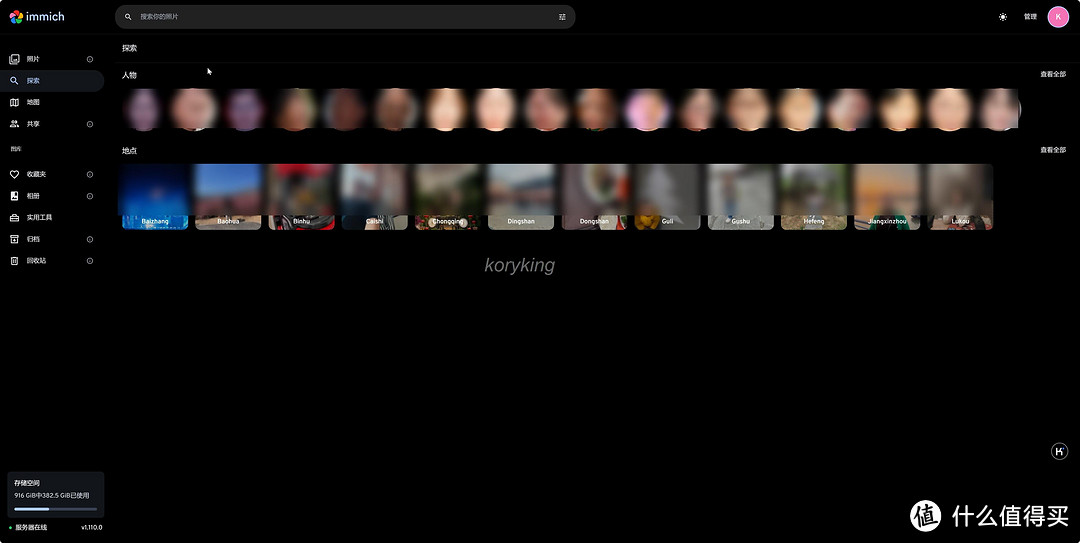Open the Caishi place thumbnail
Viewport: 1080px width, 543px height.
click(x=375, y=196)
